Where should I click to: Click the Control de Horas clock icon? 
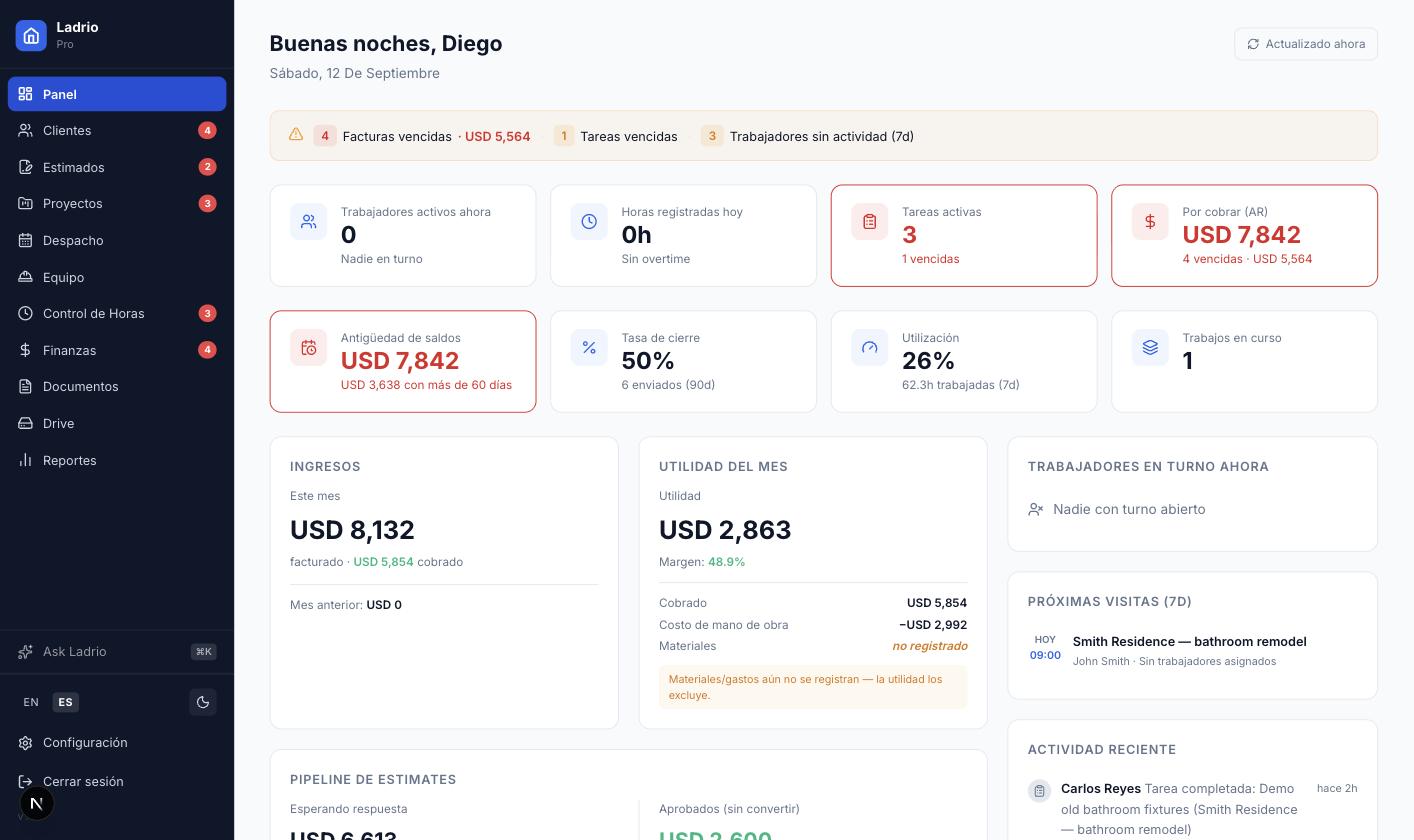tap(26, 313)
